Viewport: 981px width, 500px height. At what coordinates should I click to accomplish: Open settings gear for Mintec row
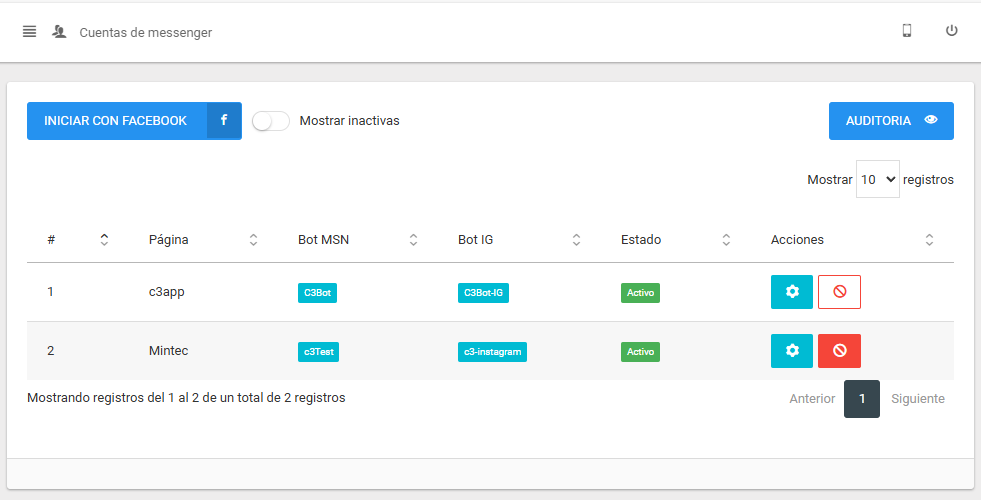792,351
